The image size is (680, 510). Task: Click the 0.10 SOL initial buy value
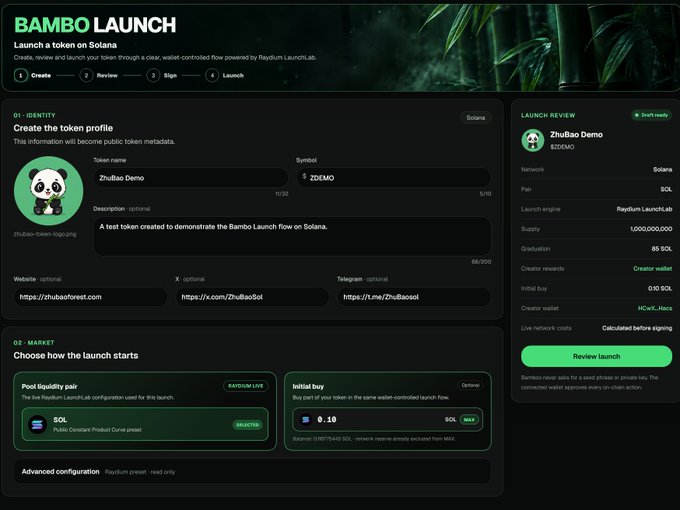point(660,288)
